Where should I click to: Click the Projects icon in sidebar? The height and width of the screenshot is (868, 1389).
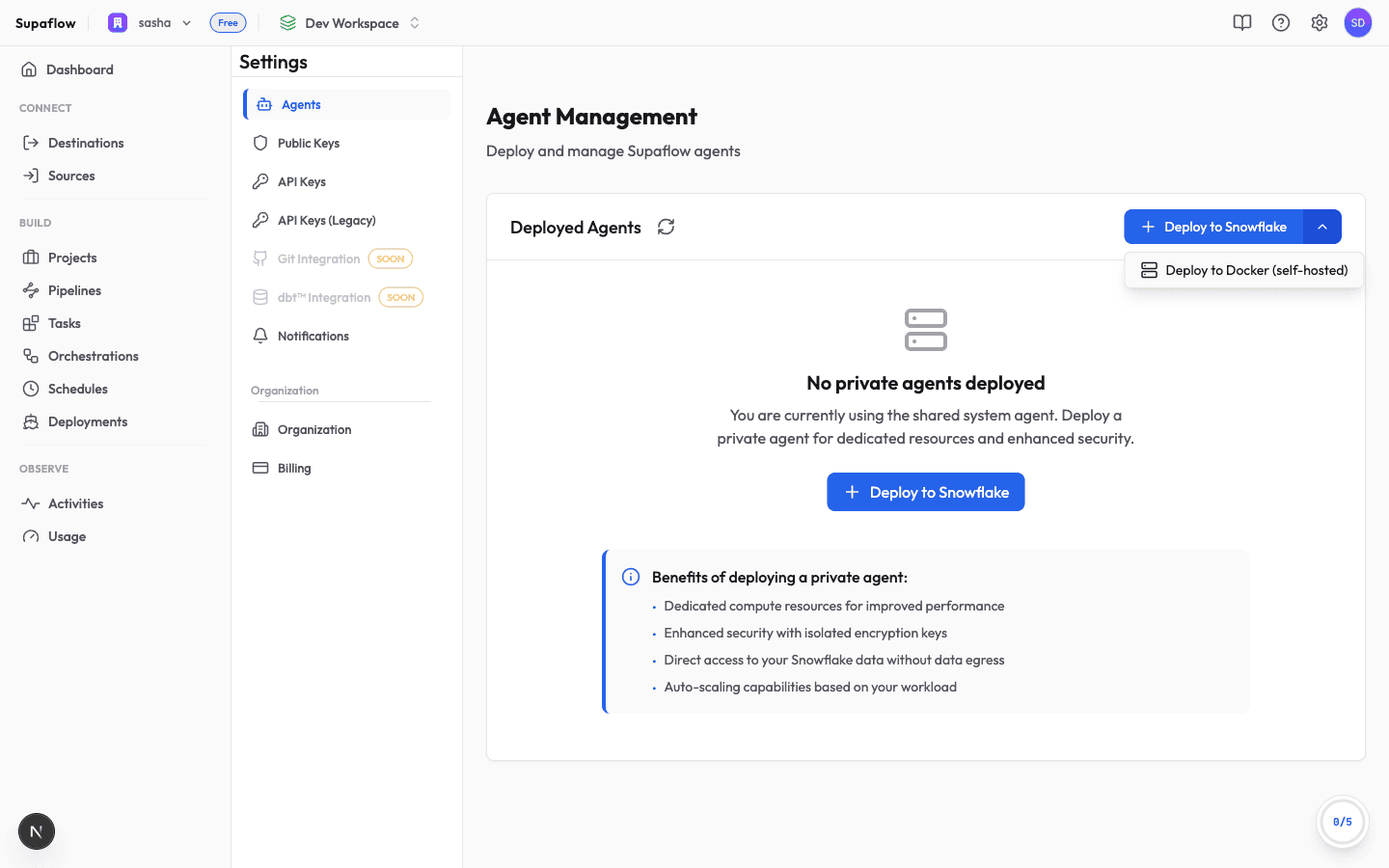31,258
